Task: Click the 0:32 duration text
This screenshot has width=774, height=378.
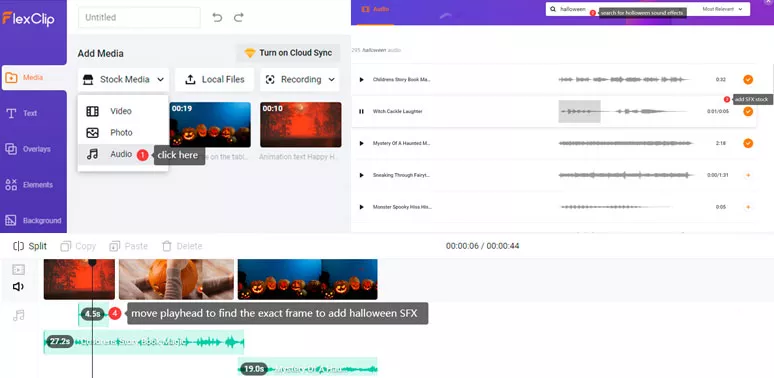Action: [x=721, y=79]
